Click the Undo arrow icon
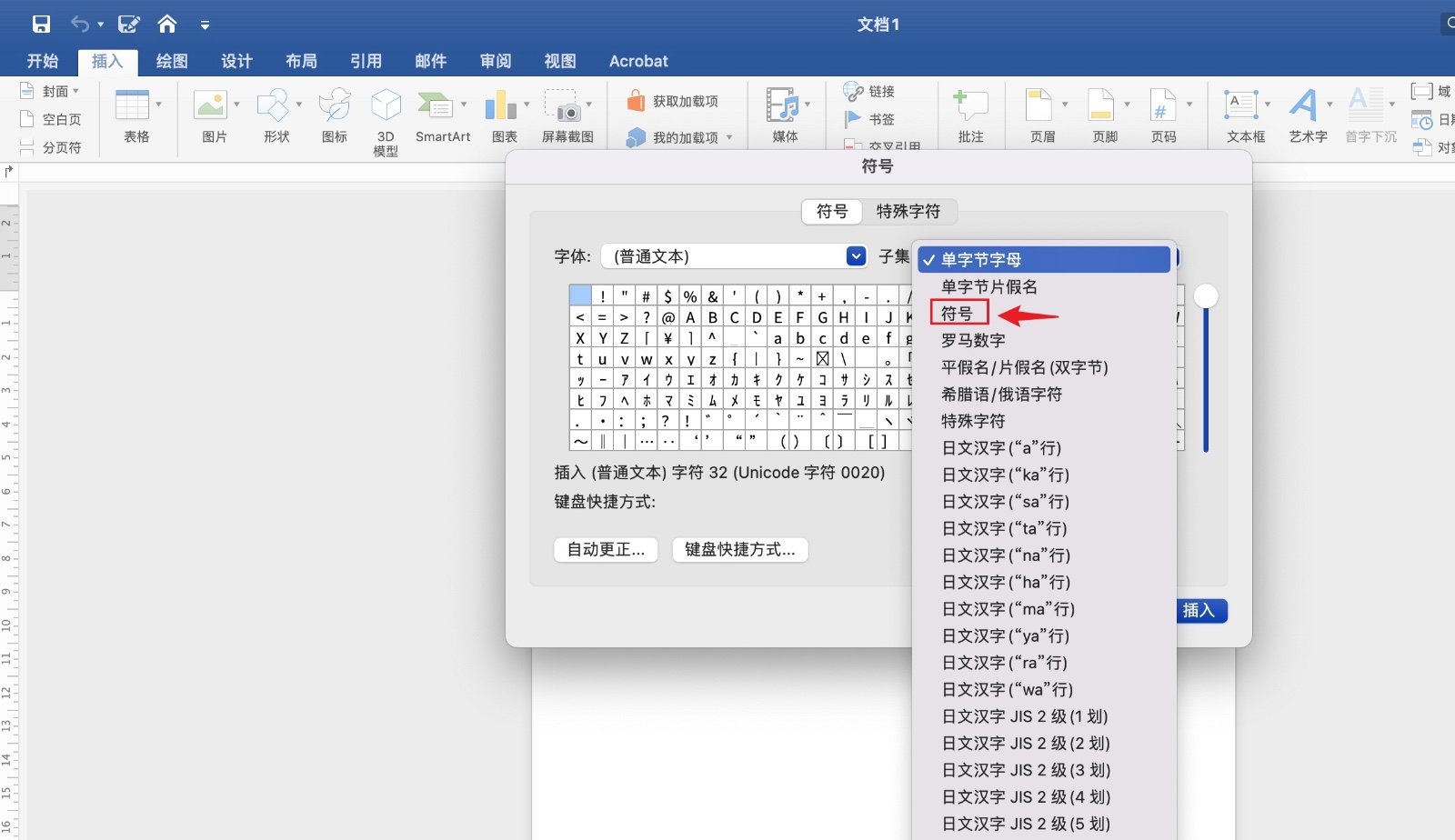This screenshot has height=840, width=1455. coord(80,25)
